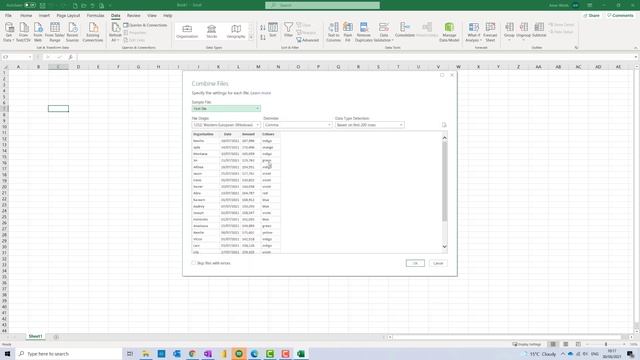The image size is (640, 360).
Task: Click the Comments button
Action: point(620,16)
